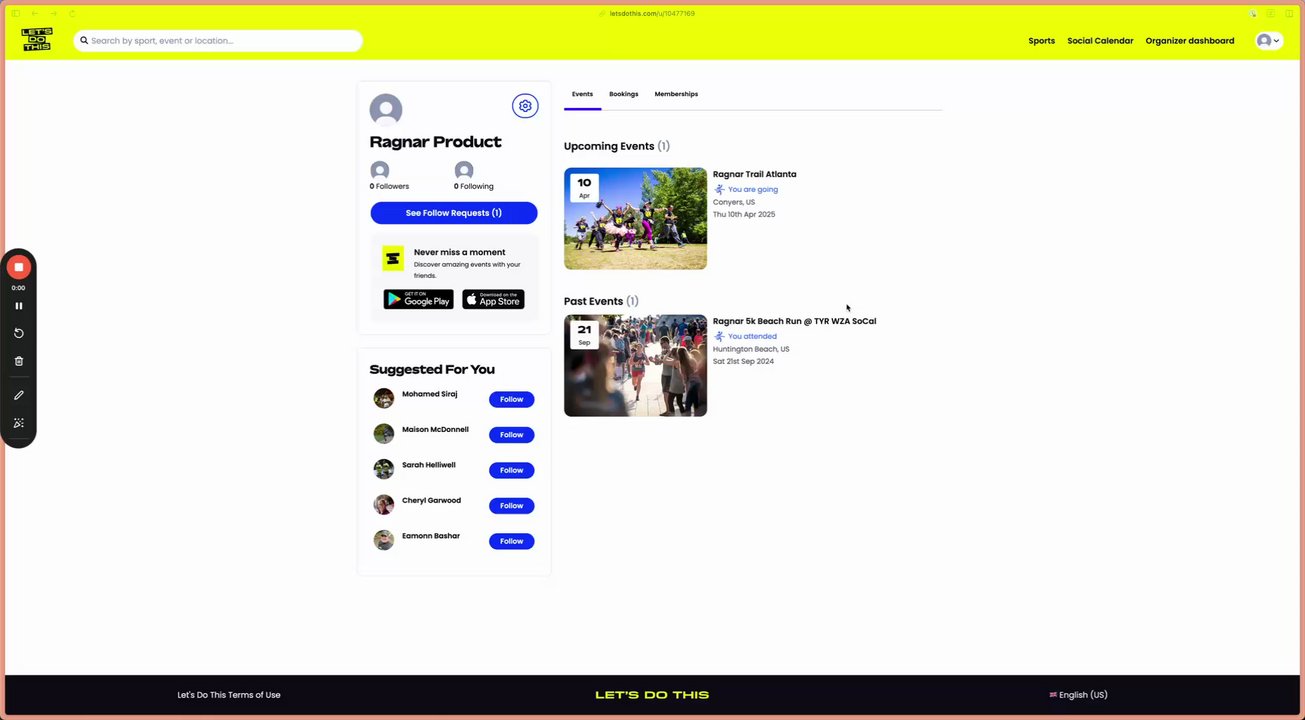Open Sarah Helliwell's avatar
Viewport: 1305px width, 720px height.
click(x=384, y=469)
